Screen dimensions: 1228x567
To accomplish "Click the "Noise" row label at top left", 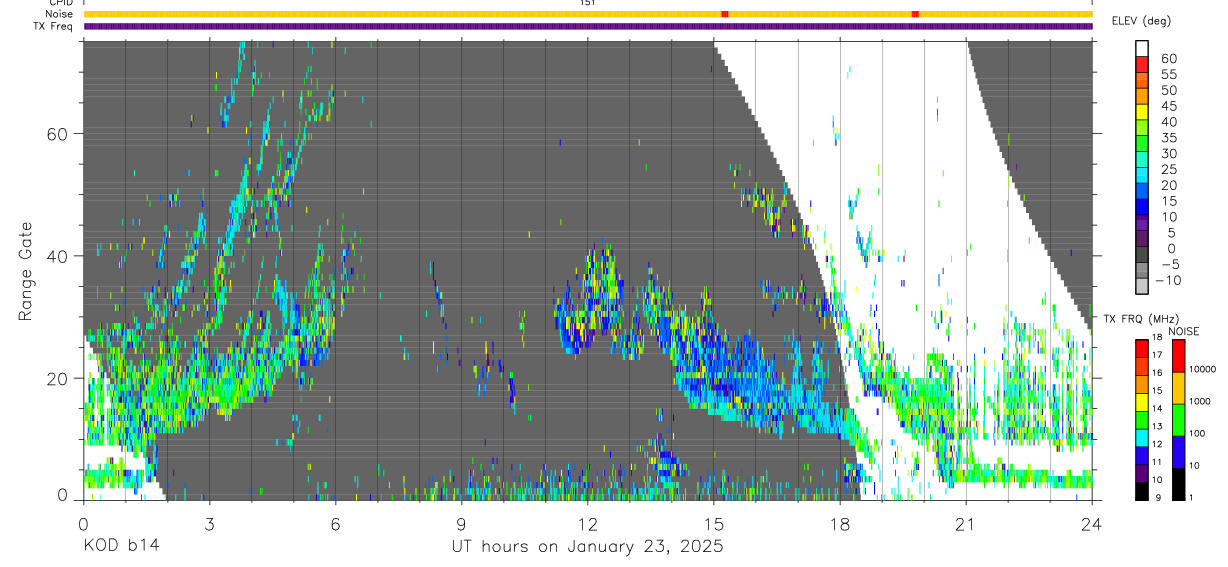I will (59, 14).
